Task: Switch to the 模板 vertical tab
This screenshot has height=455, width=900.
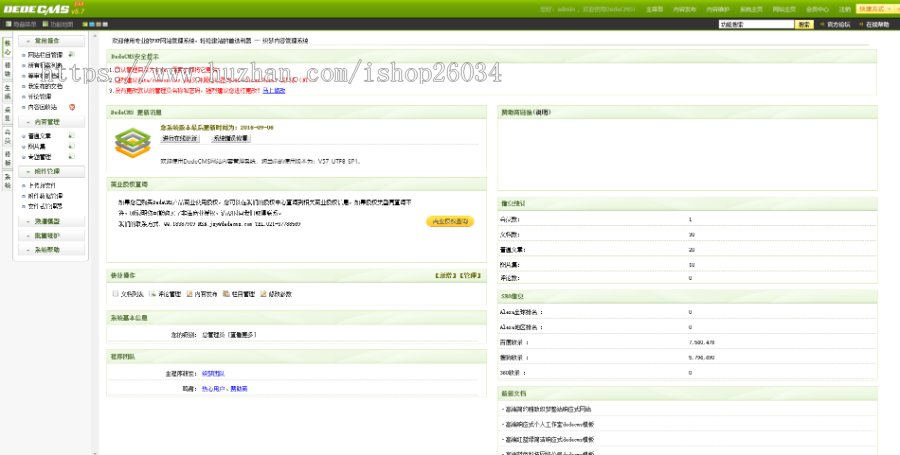Action: coord(7,158)
